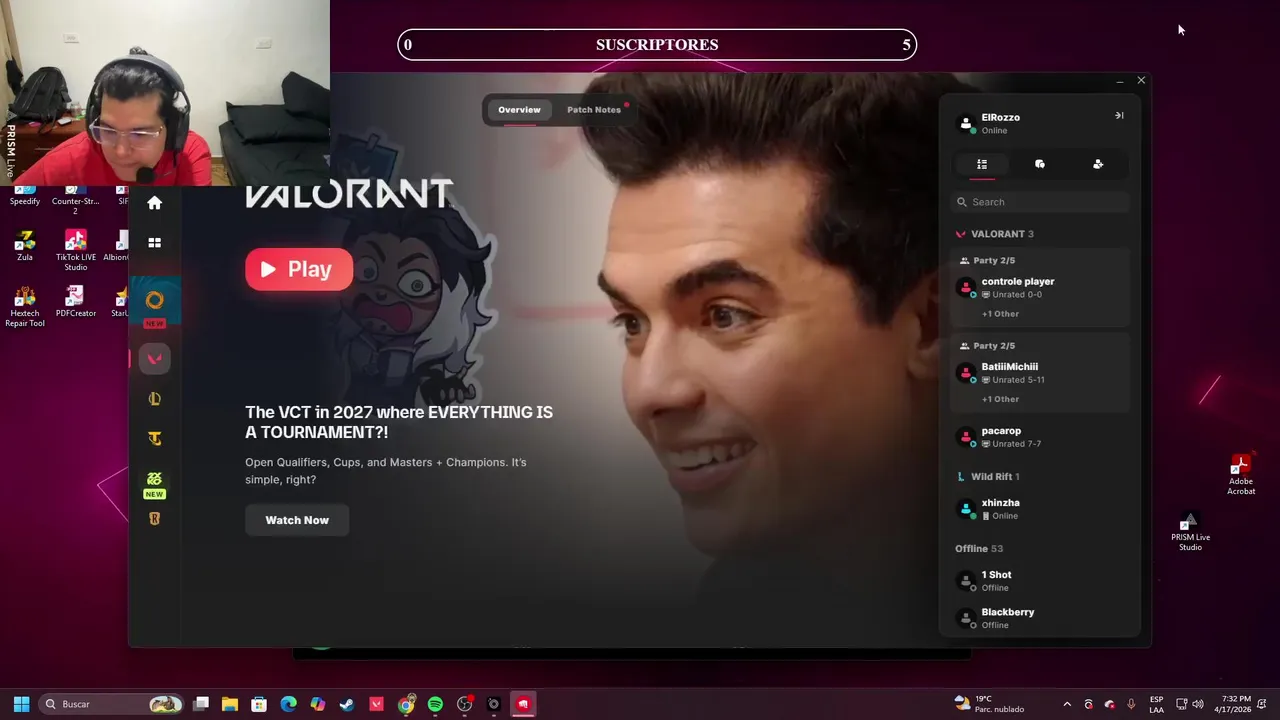
Task: Select friend xhinzha
Action: tap(1040, 509)
